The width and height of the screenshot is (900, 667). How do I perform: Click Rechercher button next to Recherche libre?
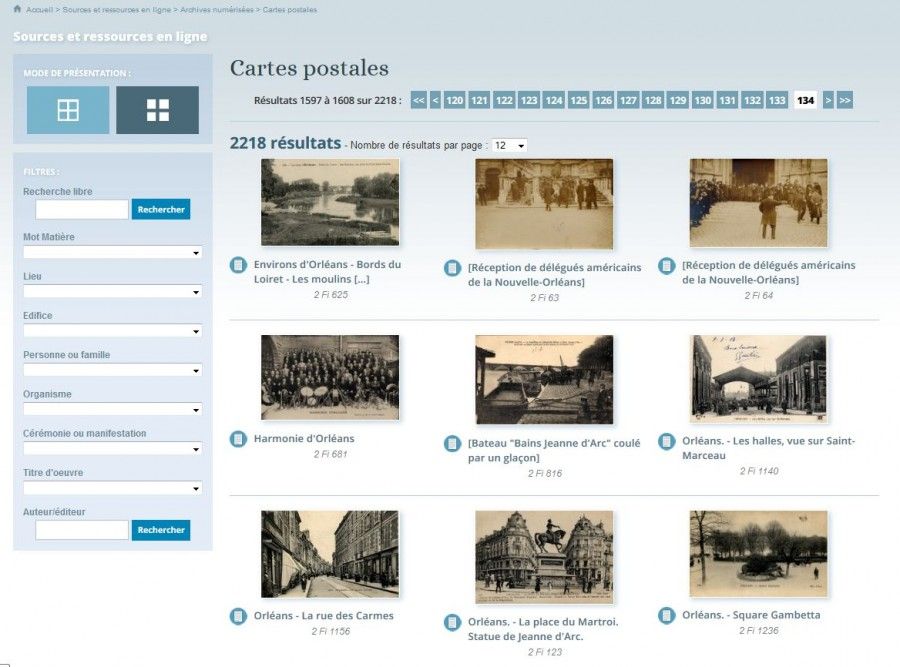[x=161, y=210]
